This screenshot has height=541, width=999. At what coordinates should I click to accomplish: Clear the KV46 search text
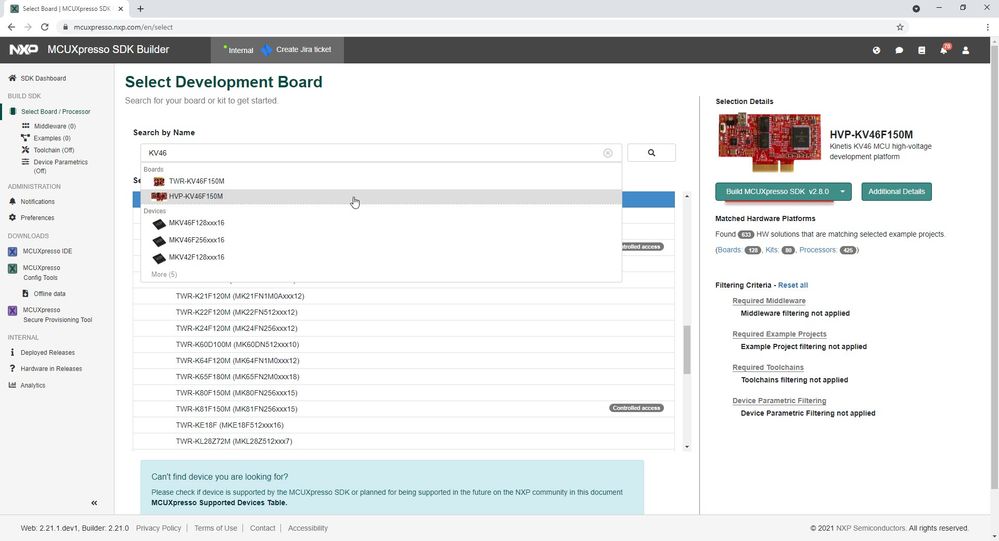click(x=608, y=153)
